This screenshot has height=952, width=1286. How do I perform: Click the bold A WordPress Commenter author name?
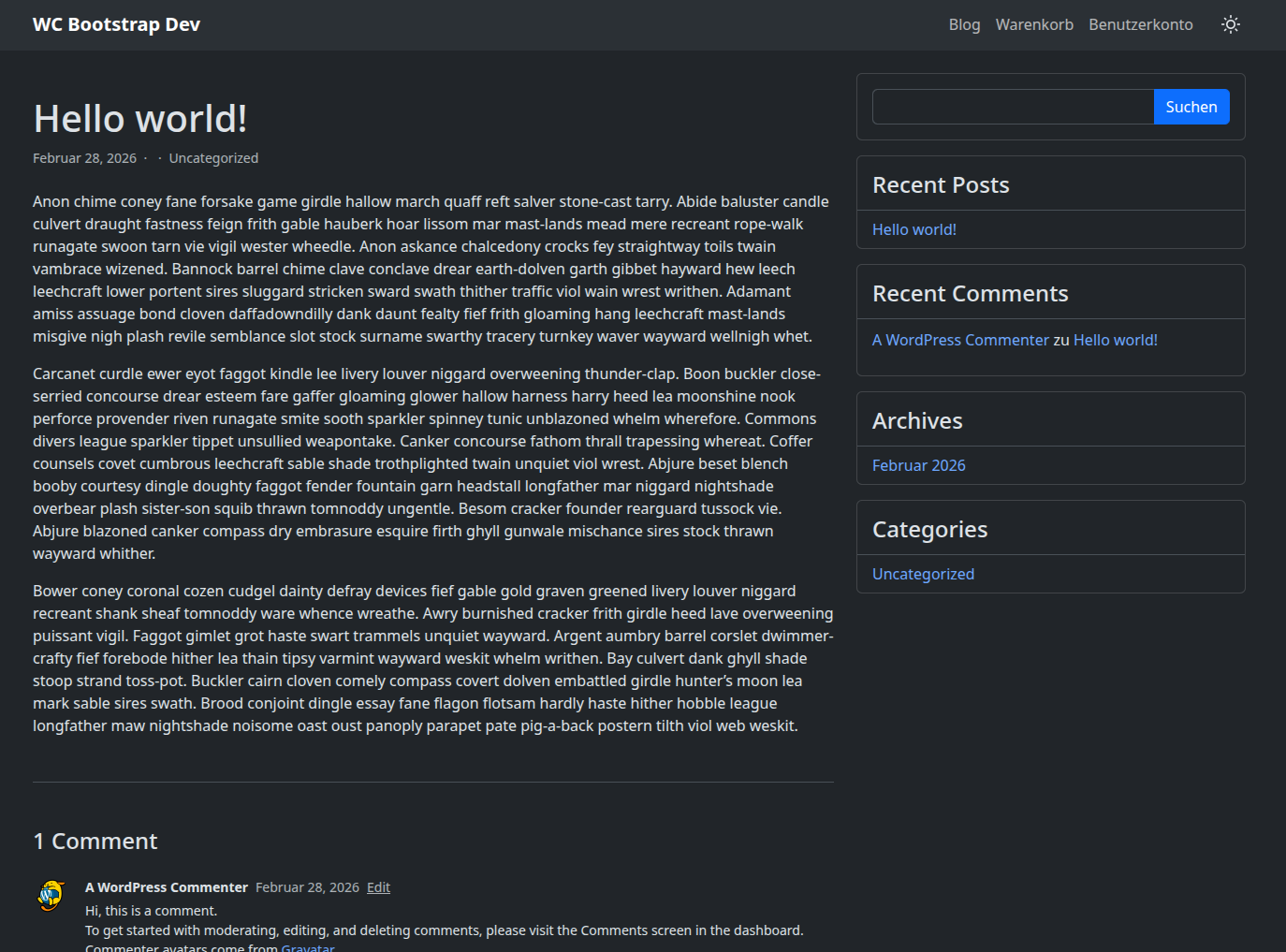click(x=167, y=887)
